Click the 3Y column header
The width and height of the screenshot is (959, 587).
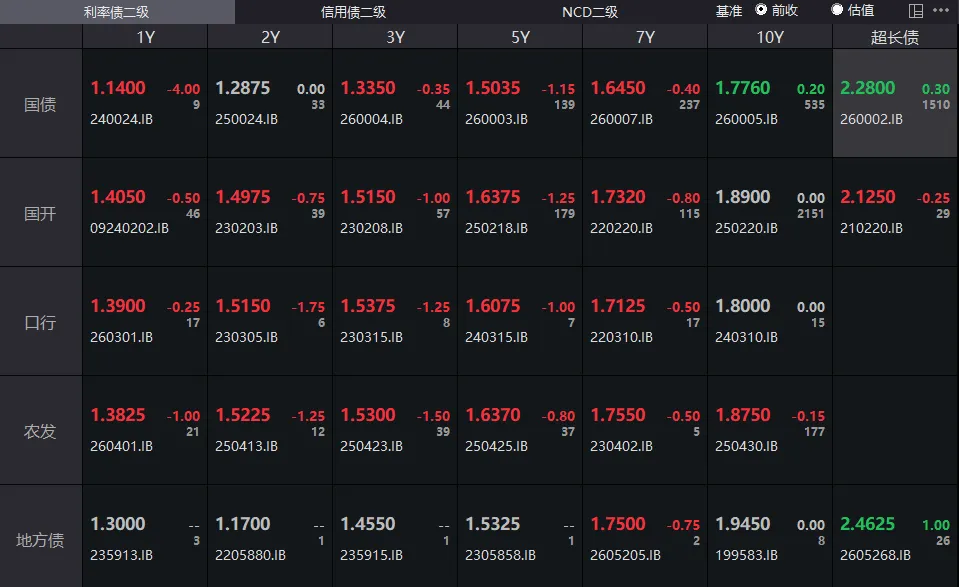[x=395, y=37]
